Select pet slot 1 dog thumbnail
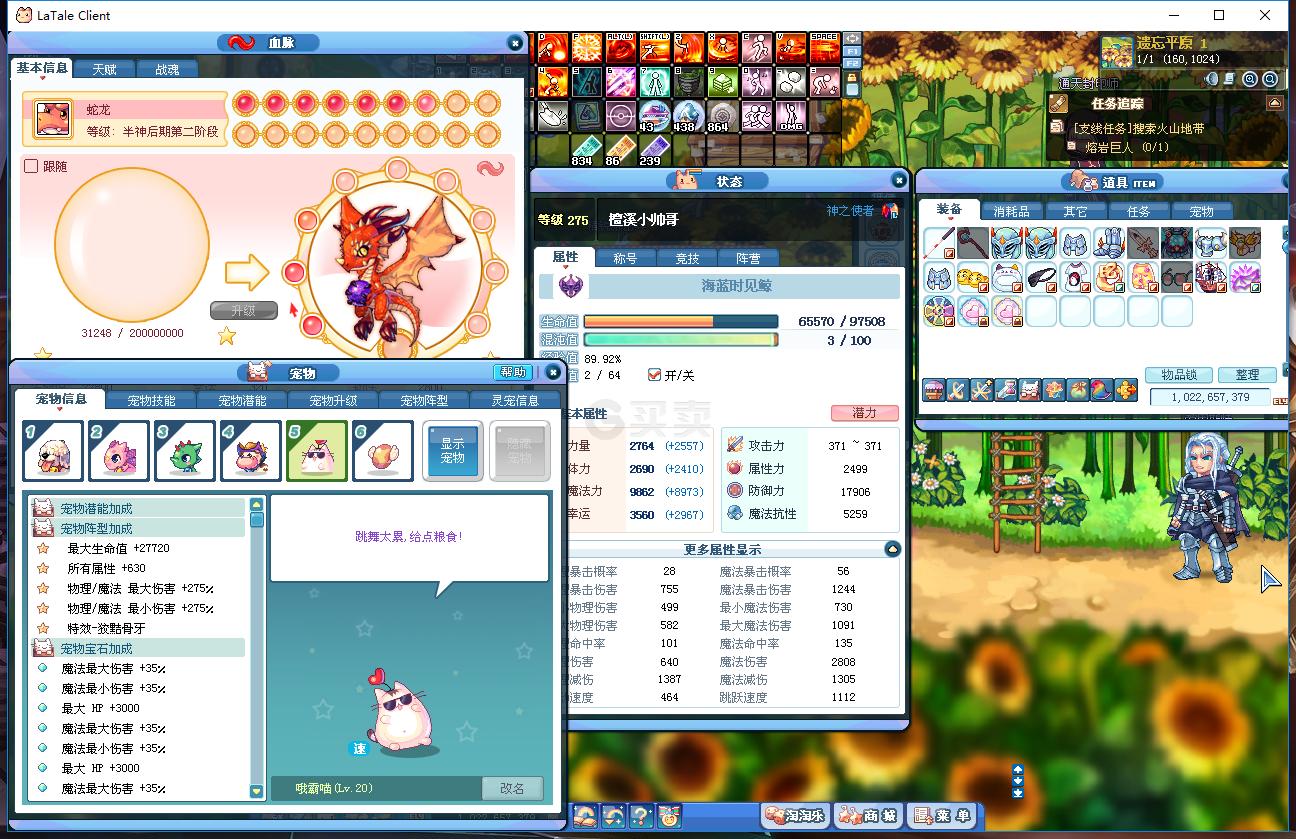1296x839 pixels. coord(53,451)
